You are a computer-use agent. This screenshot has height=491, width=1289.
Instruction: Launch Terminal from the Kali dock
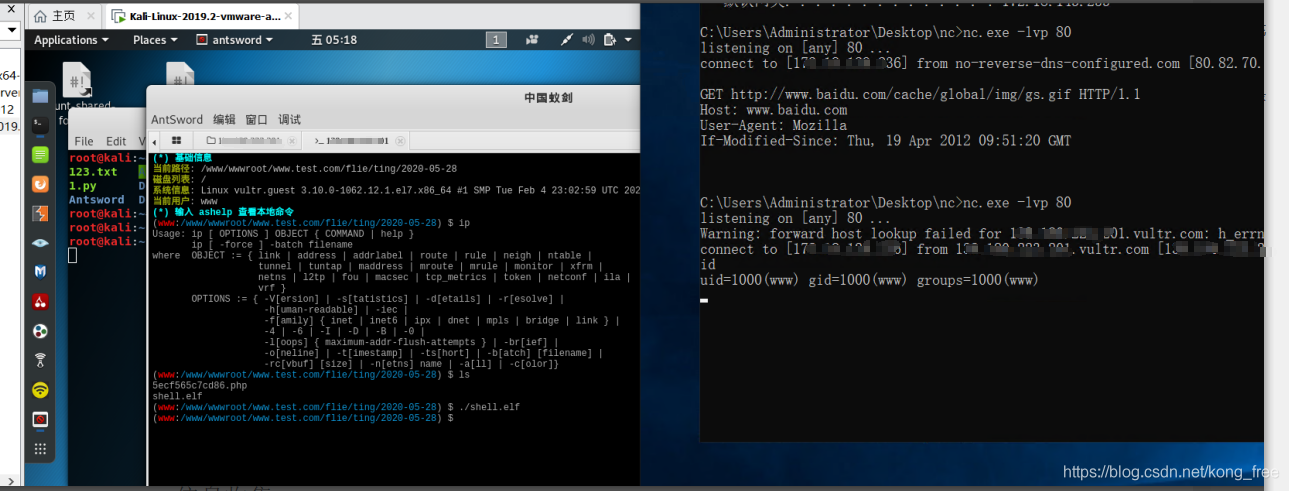click(40, 125)
